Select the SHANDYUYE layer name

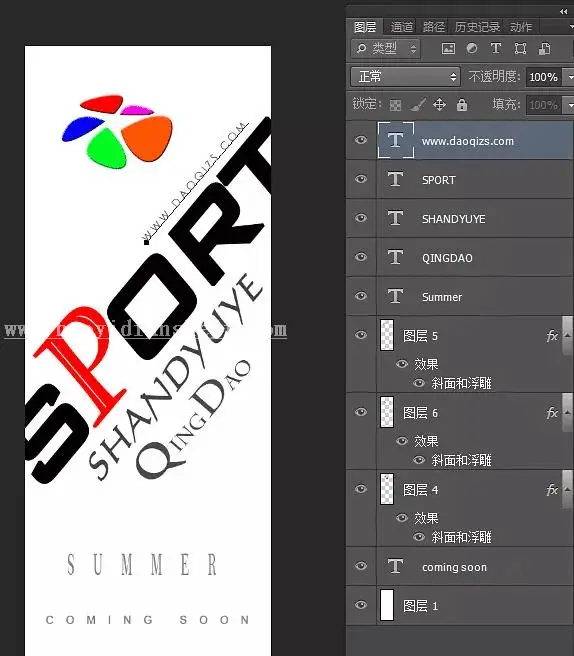pos(454,219)
